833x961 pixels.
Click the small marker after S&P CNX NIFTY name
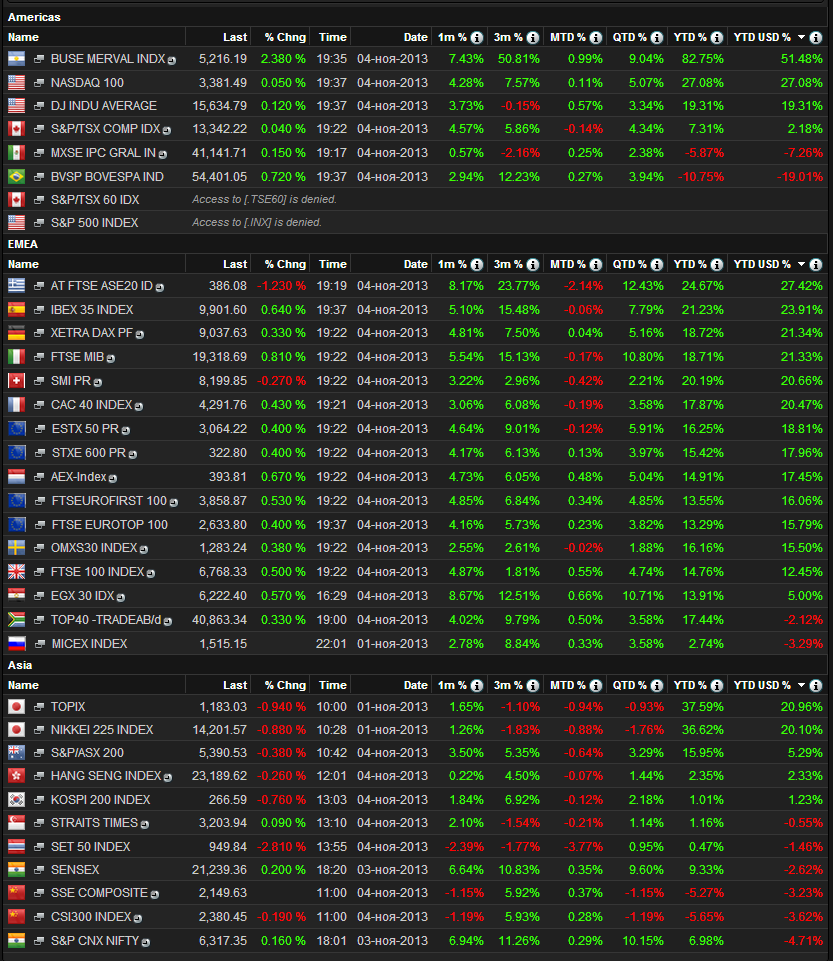click(x=145, y=943)
